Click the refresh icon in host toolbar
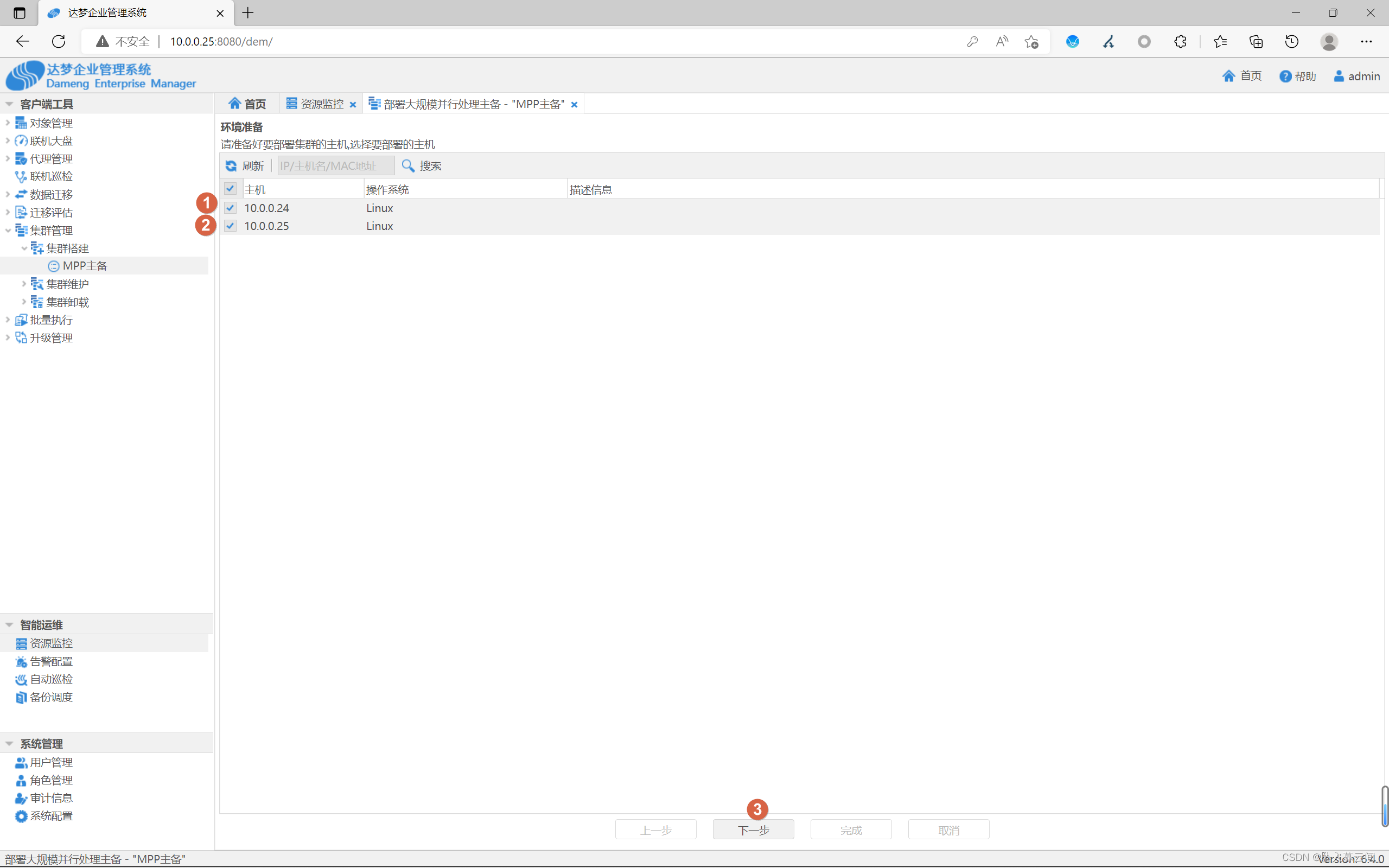The image size is (1389, 868). click(x=231, y=166)
